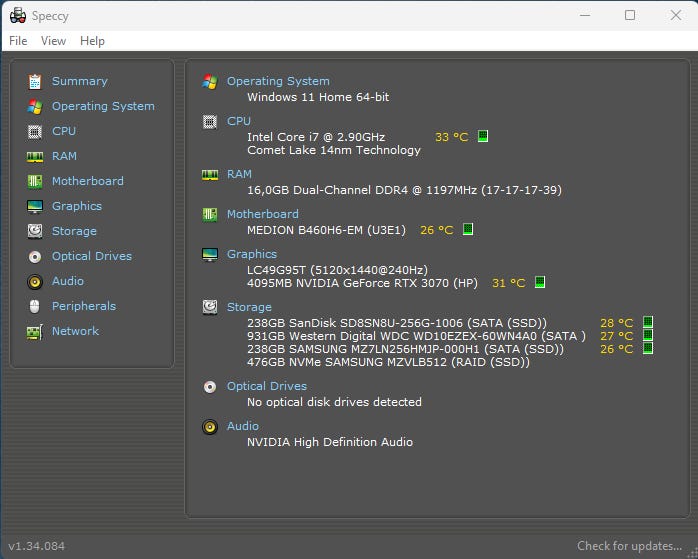Click the Windows 11 Home 64-bit text
The image size is (698, 559).
[x=318, y=97]
